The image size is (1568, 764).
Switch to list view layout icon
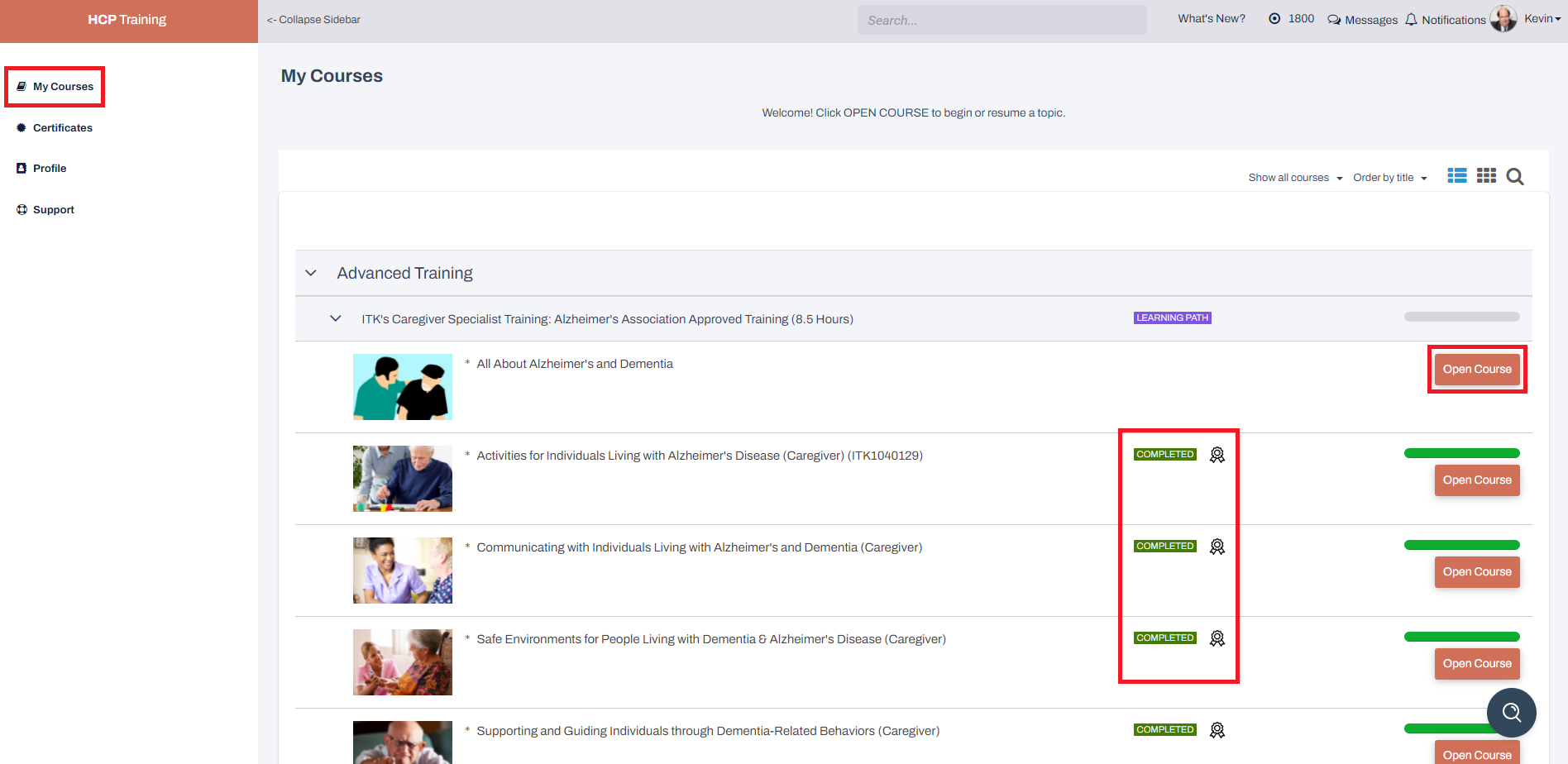click(x=1456, y=176)
